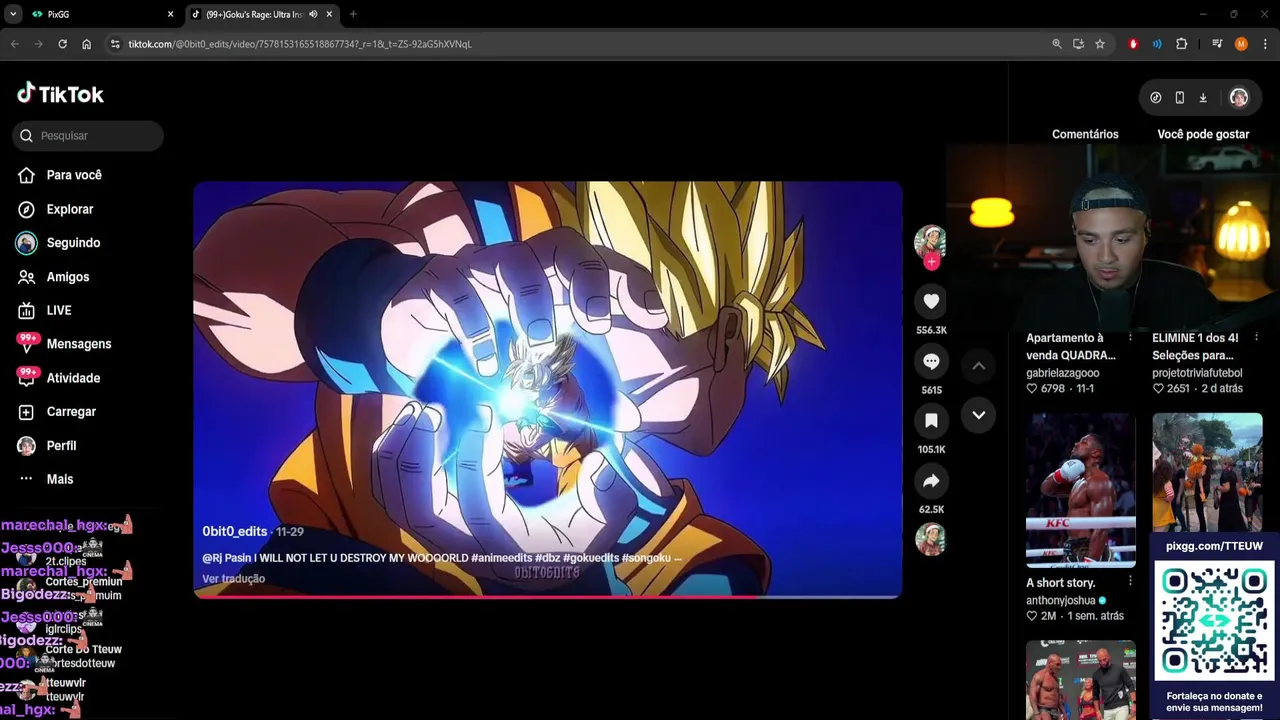Viewport: 1280px width, 720px height.
Task: Open the Chrome three-dot menu
Action: click(1265, 44)
